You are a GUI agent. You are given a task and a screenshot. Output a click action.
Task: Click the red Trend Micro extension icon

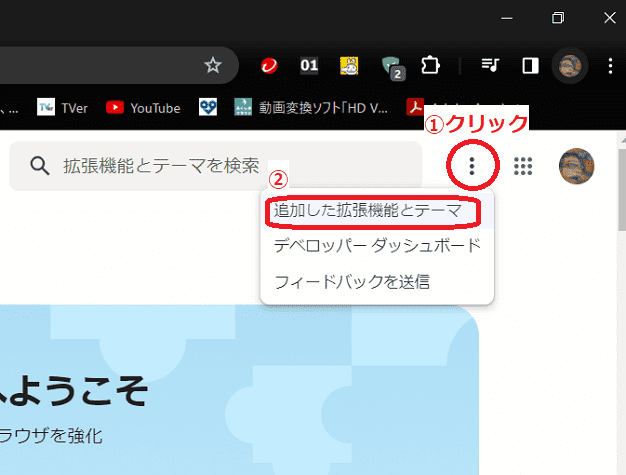269,66
